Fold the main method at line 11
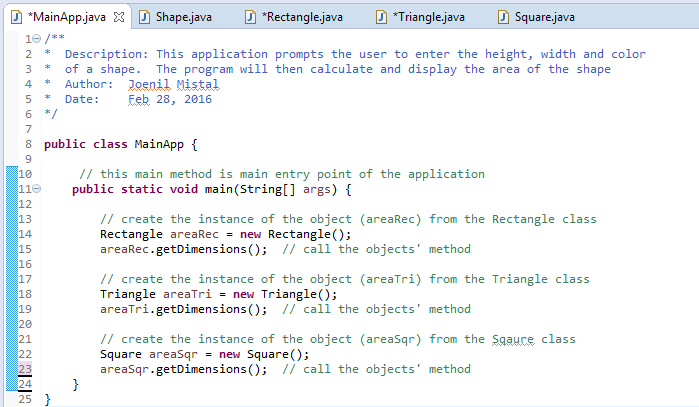 [x=36, y=189]
